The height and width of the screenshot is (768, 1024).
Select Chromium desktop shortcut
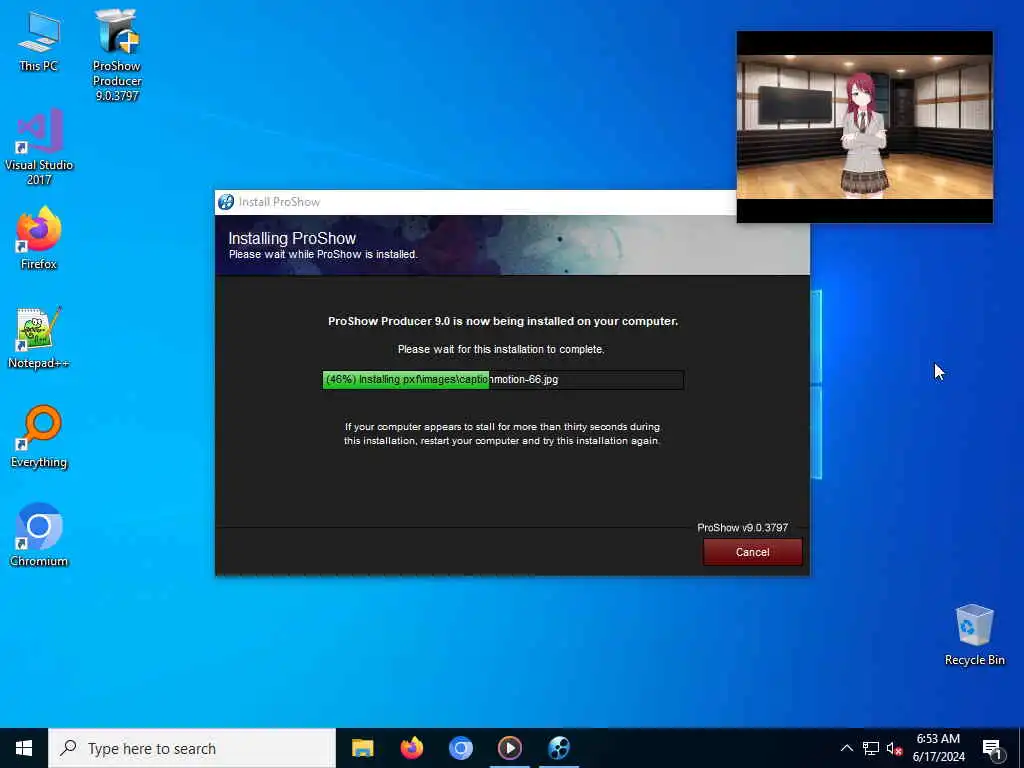coord(39,535)
